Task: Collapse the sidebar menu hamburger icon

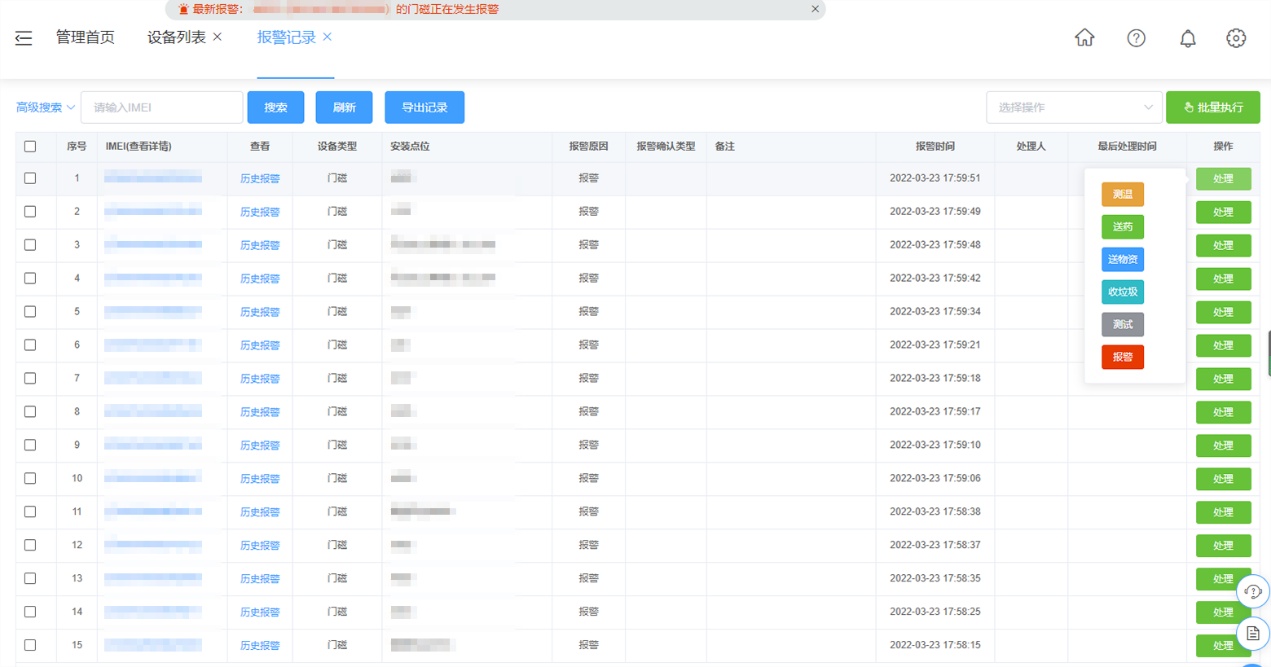Action: 24,38
